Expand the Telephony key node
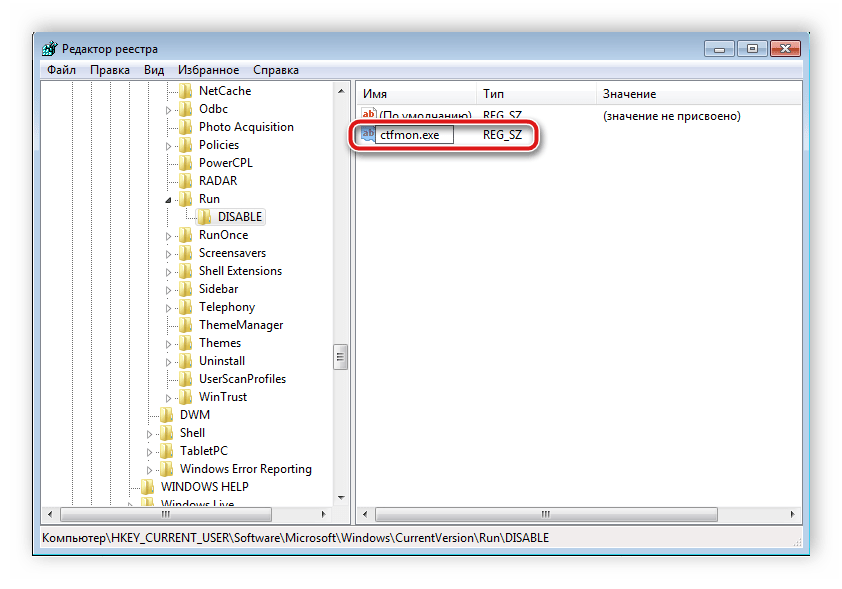The height and width of the screenshot is (589, 842). point(169,307)
